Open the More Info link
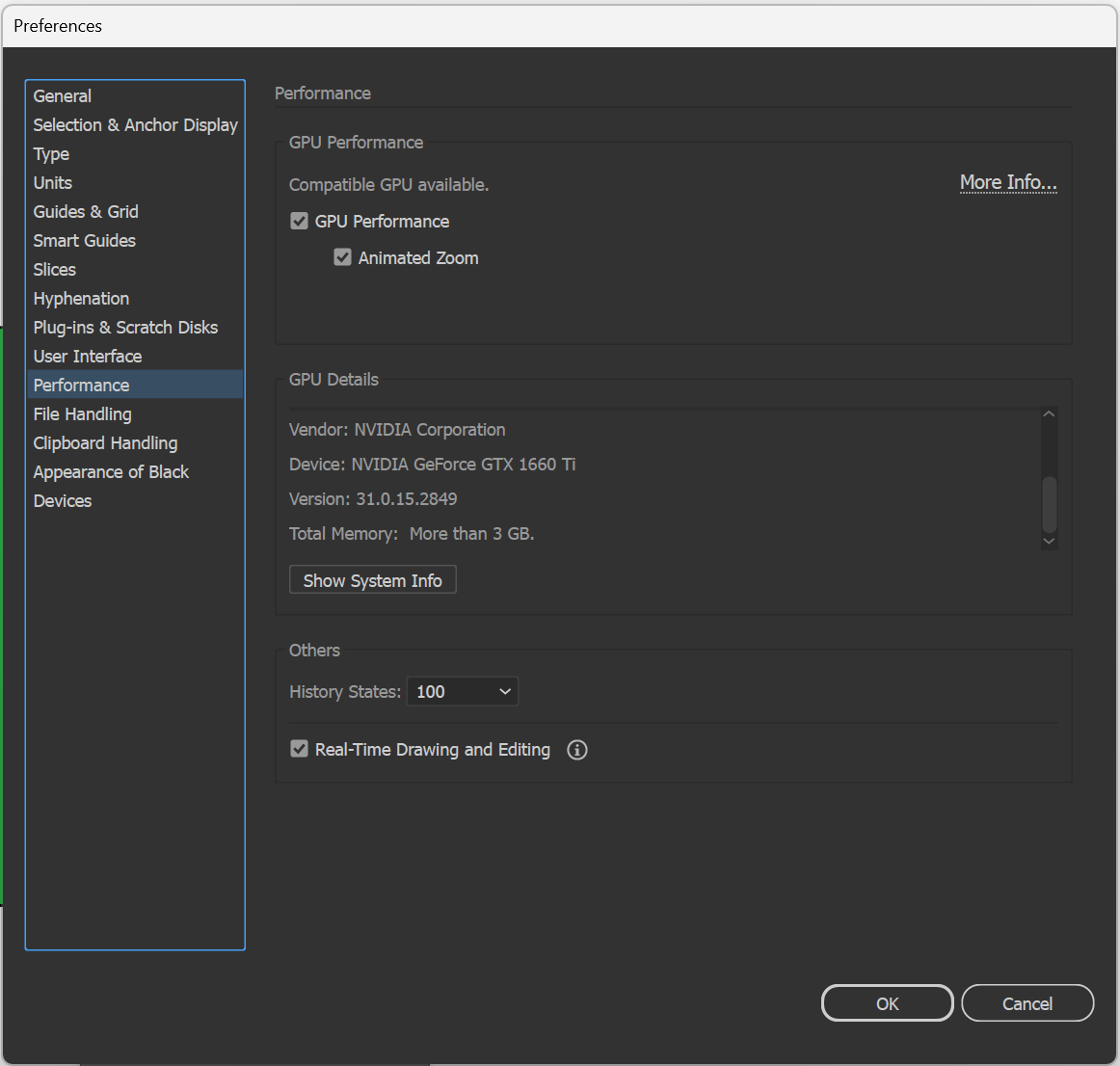1120x1066 pixels. pyautogui.click(x=1008, y=182)
